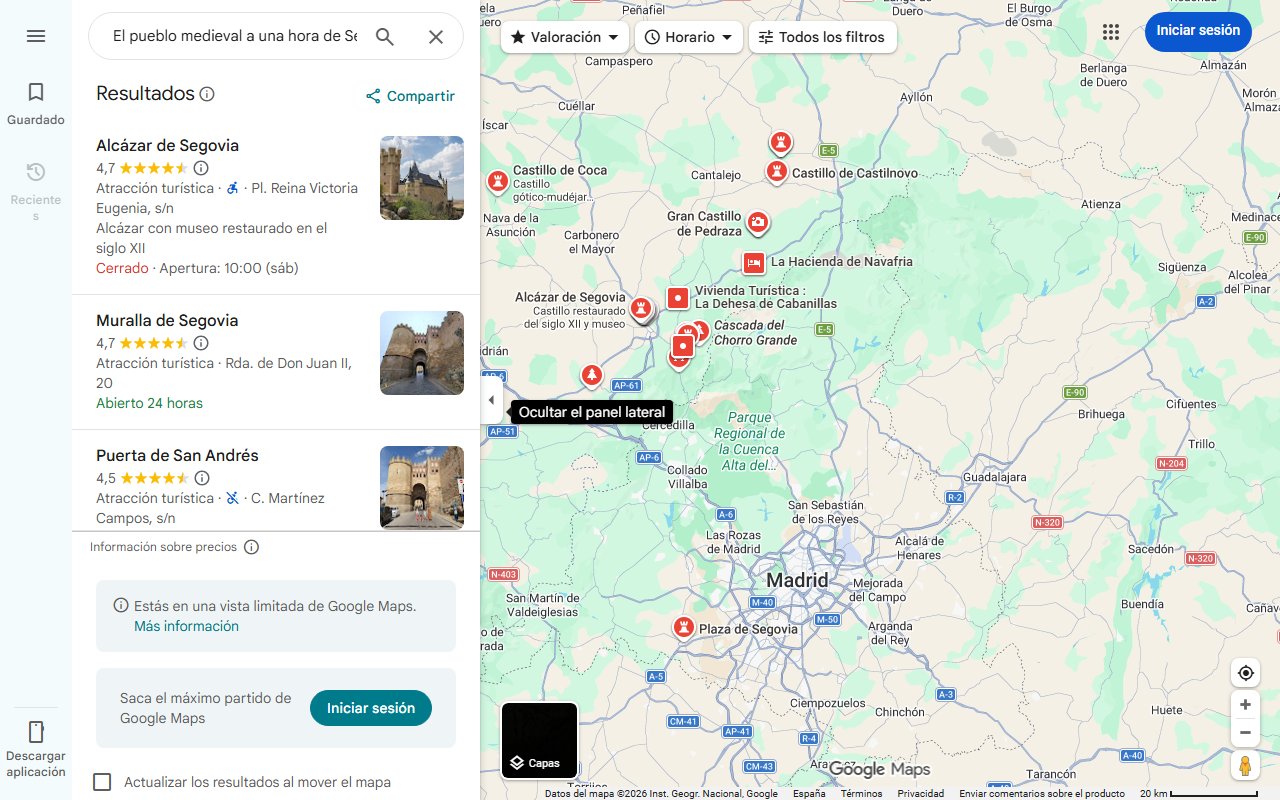
Task: Select the Street View Pegman
Action: 1245,766
